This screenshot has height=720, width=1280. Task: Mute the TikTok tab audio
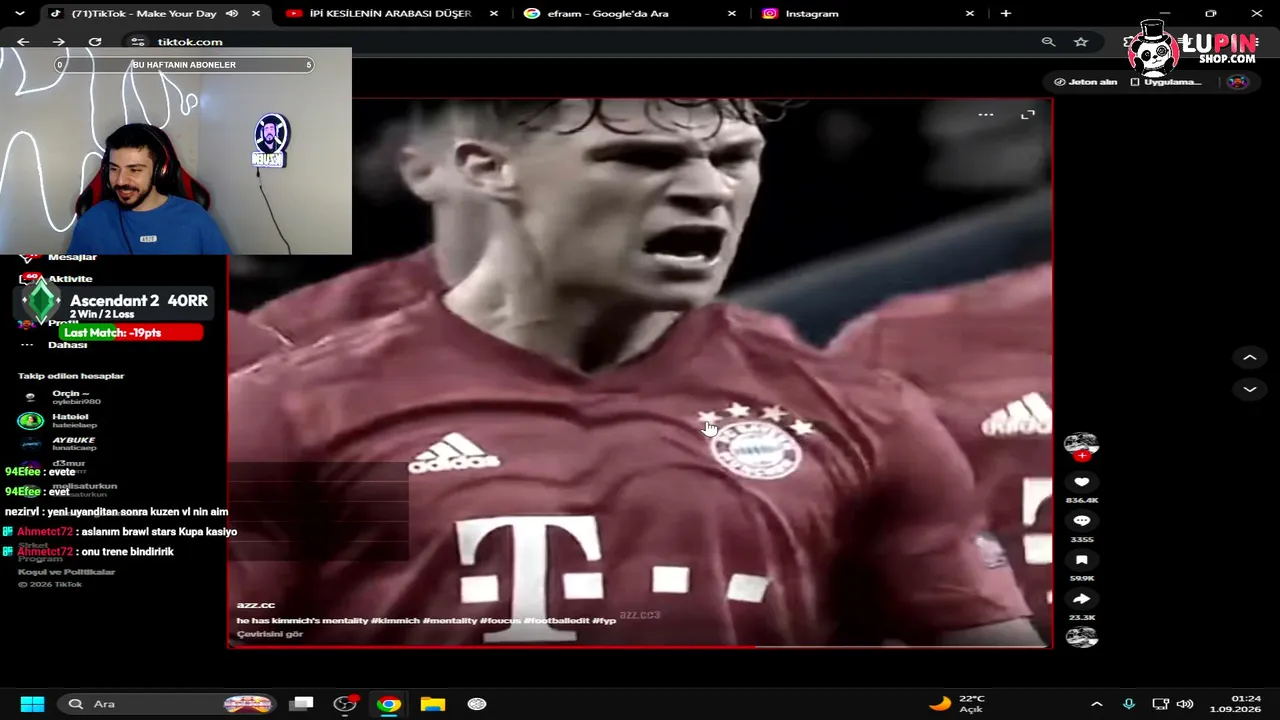(x=232, y=13)
